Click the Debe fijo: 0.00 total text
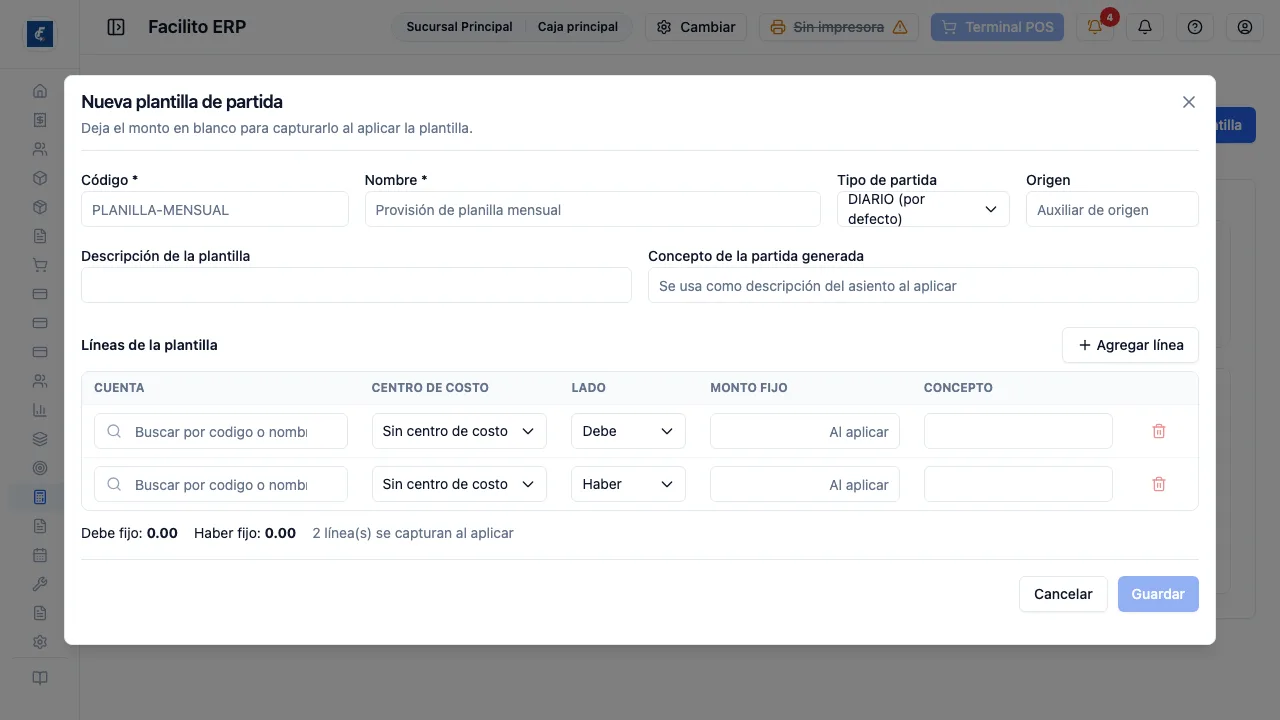 pyautogui.click(x=129, y=533)
